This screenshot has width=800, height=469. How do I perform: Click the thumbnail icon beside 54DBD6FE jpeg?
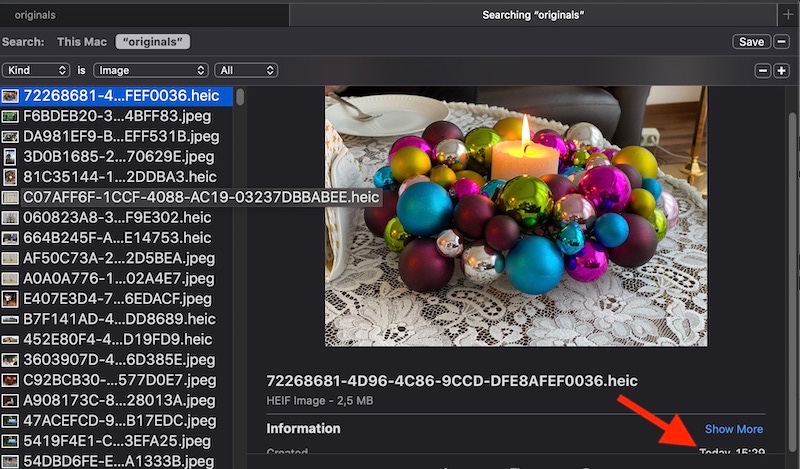(x=10, y=461)
